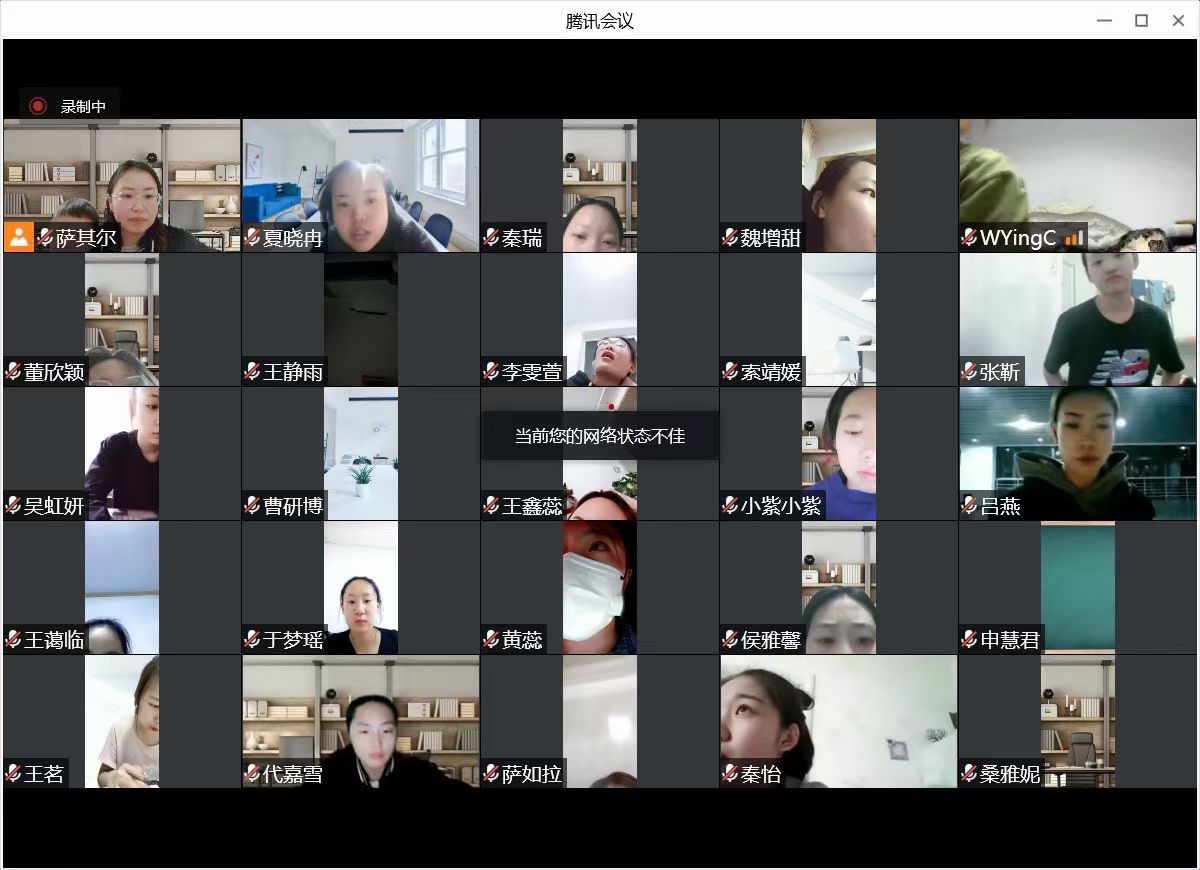This screenshot has height=870, width=1200.
Task: Open 申慧君's video tile
Action: coord(1078,585)
